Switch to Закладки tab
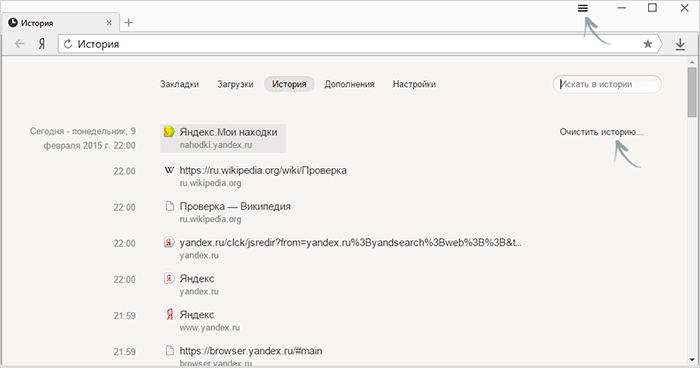 (x=179, y=84)
